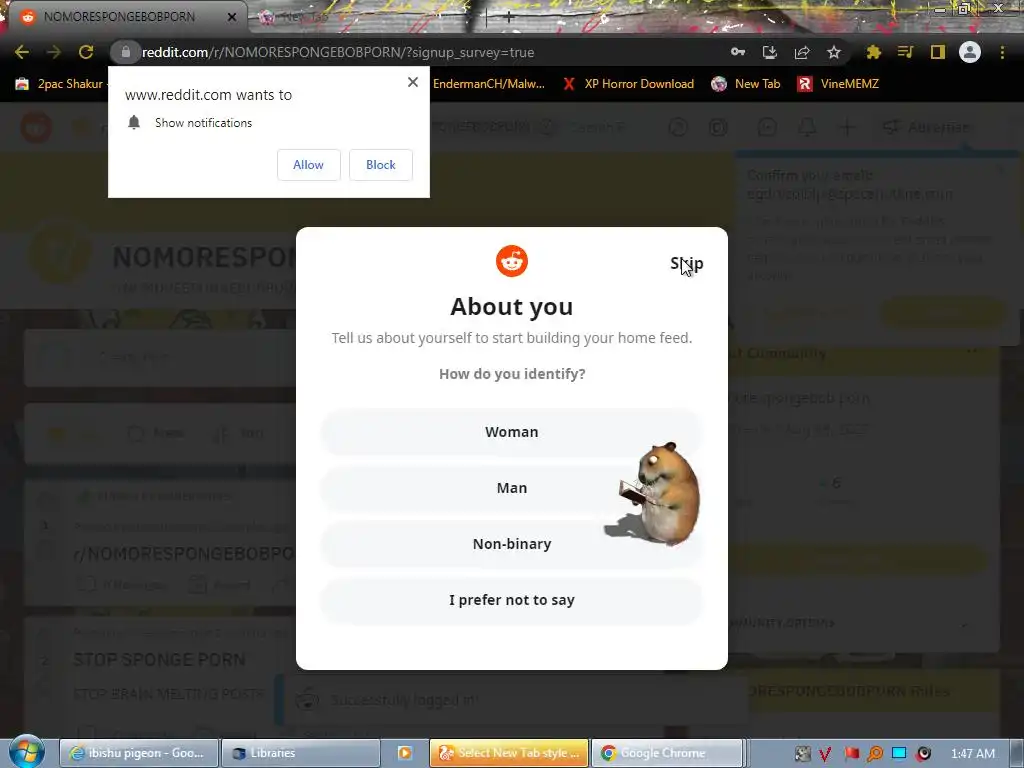Choose I prefer not to say

511,600
